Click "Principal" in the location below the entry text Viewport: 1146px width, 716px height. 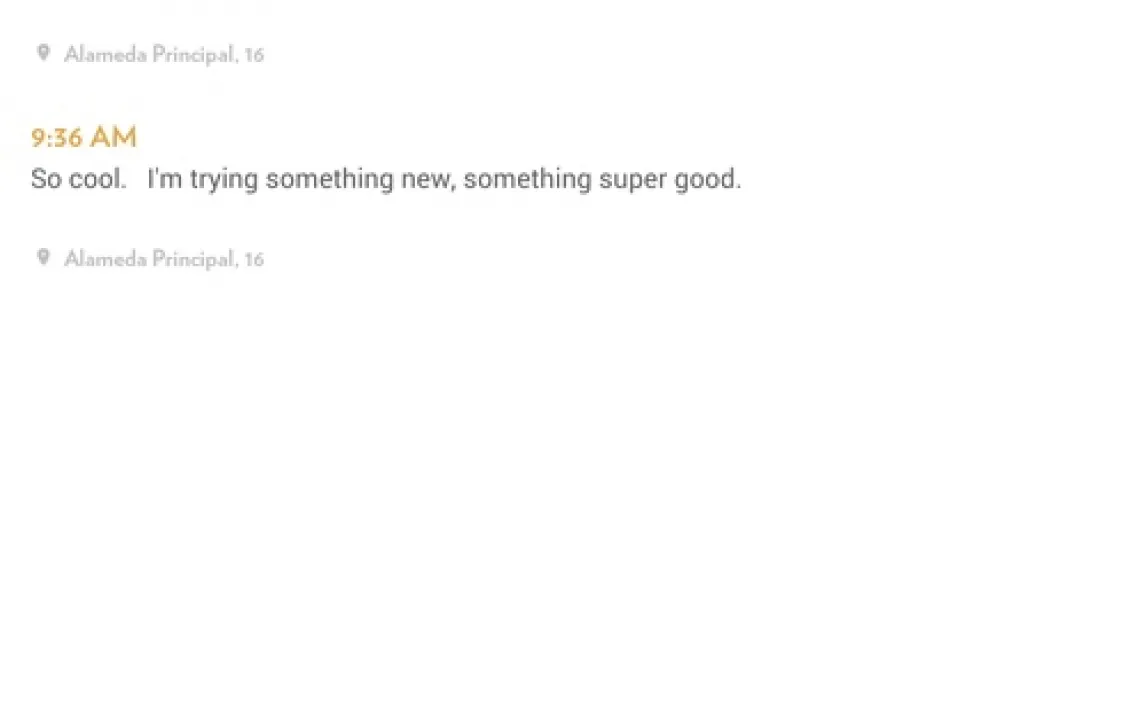(x=195, y=260)
